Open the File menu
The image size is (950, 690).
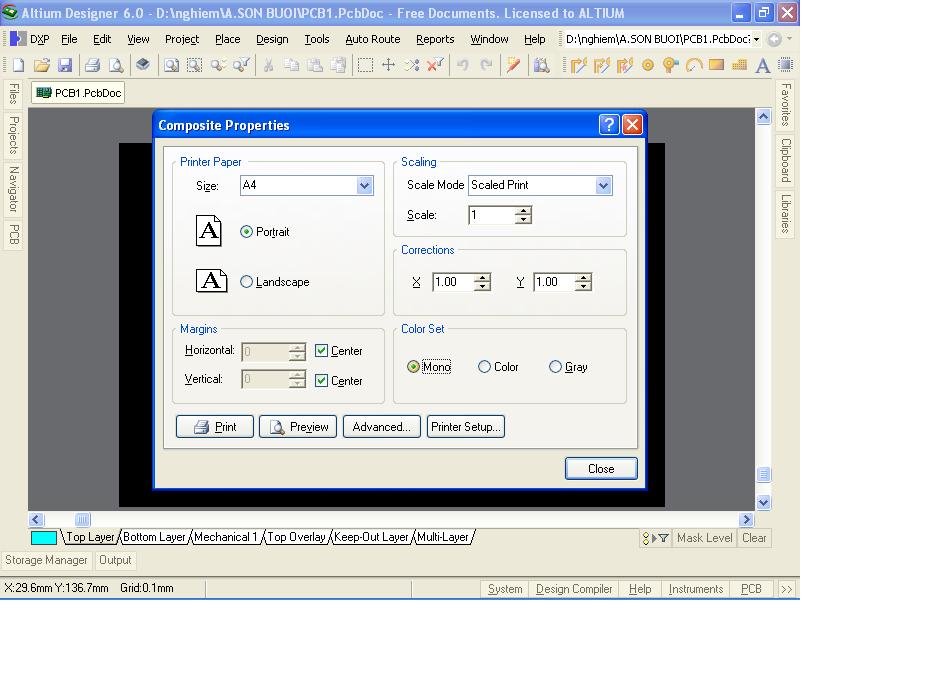(69, 39)
